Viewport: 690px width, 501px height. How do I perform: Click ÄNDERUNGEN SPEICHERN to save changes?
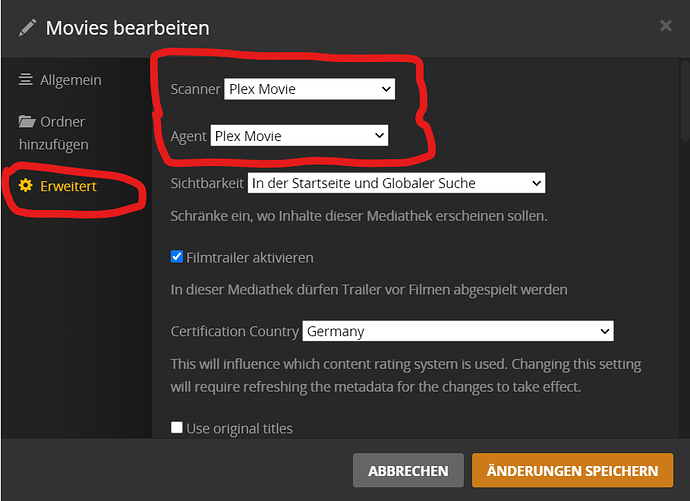tap(573, 471)
